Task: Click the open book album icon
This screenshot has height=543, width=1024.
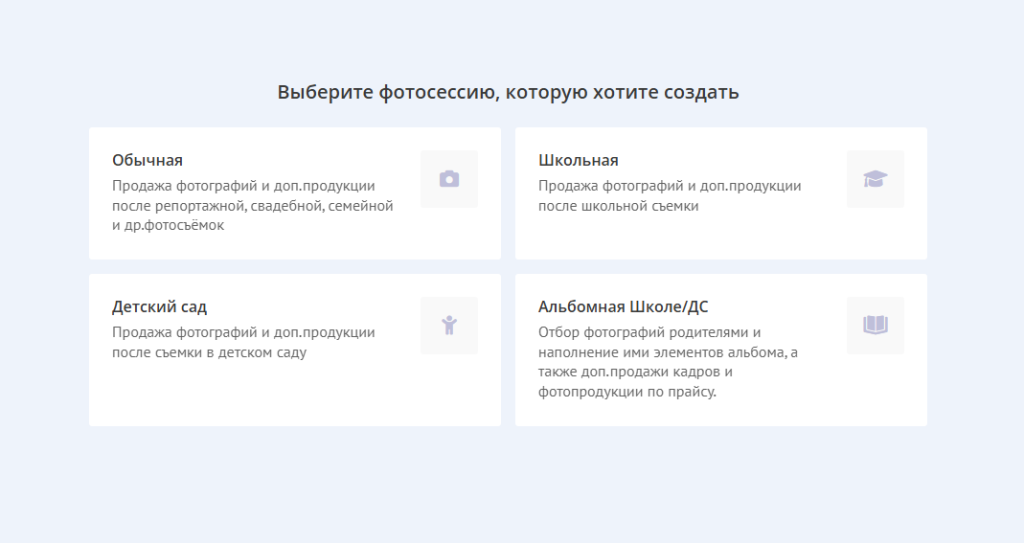Action: 875,325
